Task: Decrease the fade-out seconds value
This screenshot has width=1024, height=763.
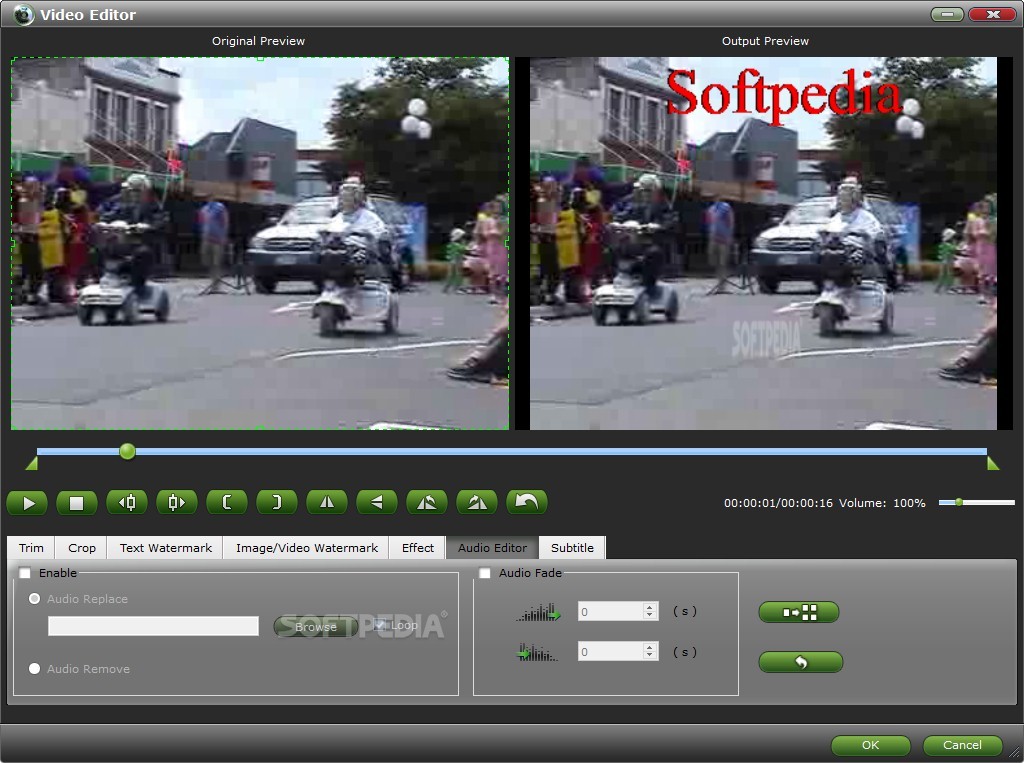Action: [x=649, y=656]
